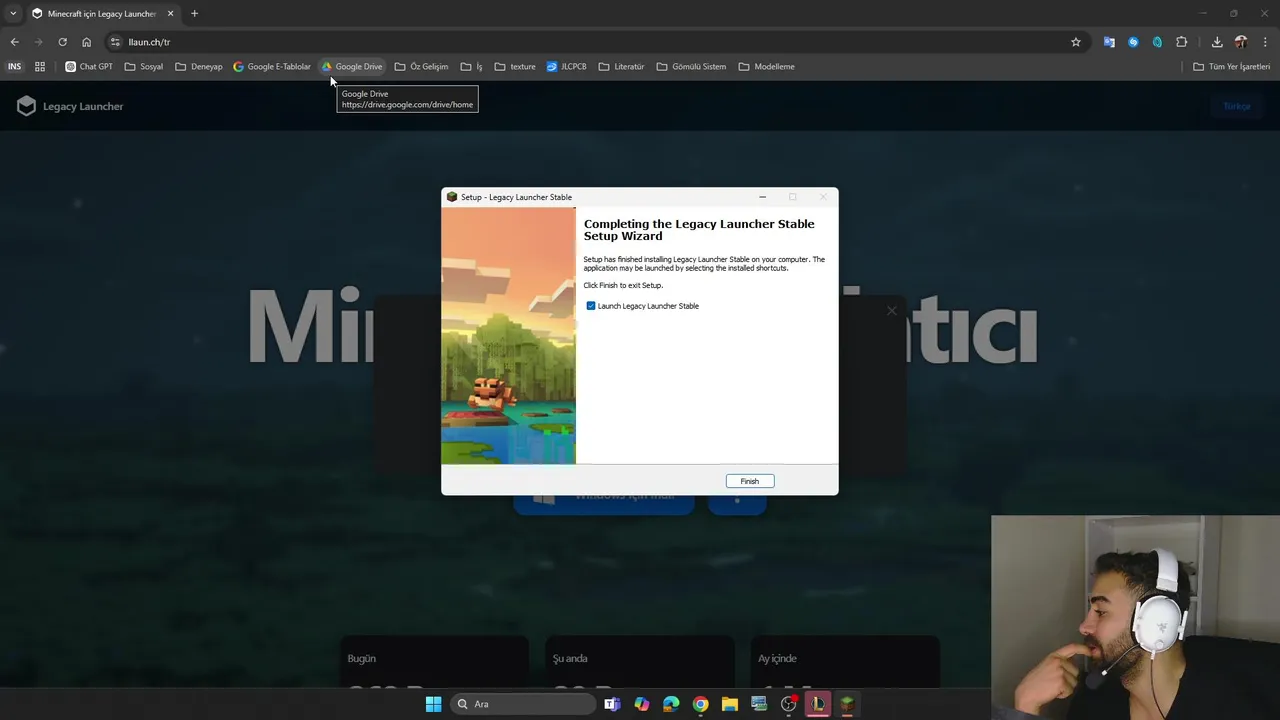The image size is (1280, 720).
Task: Open Chrome downloads icon
Action: click(x=1217, y=42)
